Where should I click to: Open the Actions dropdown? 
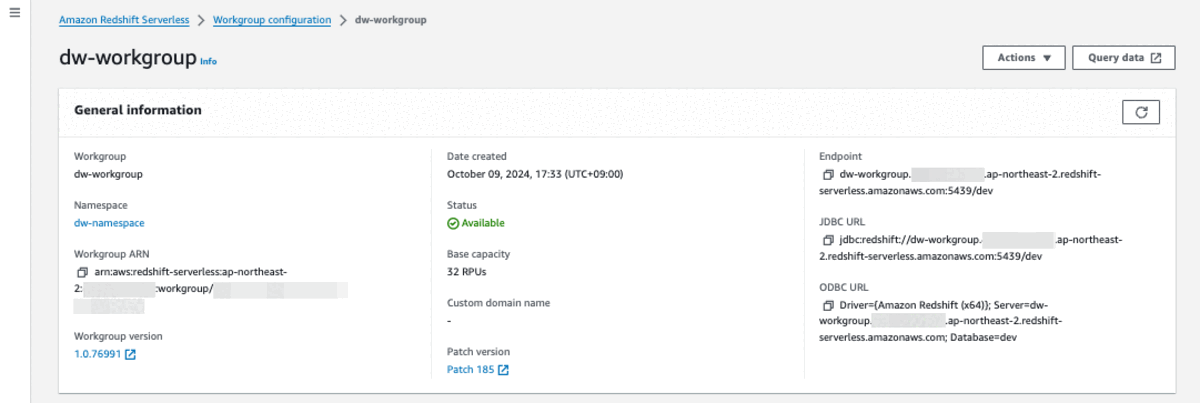(x=1024, y=58)
